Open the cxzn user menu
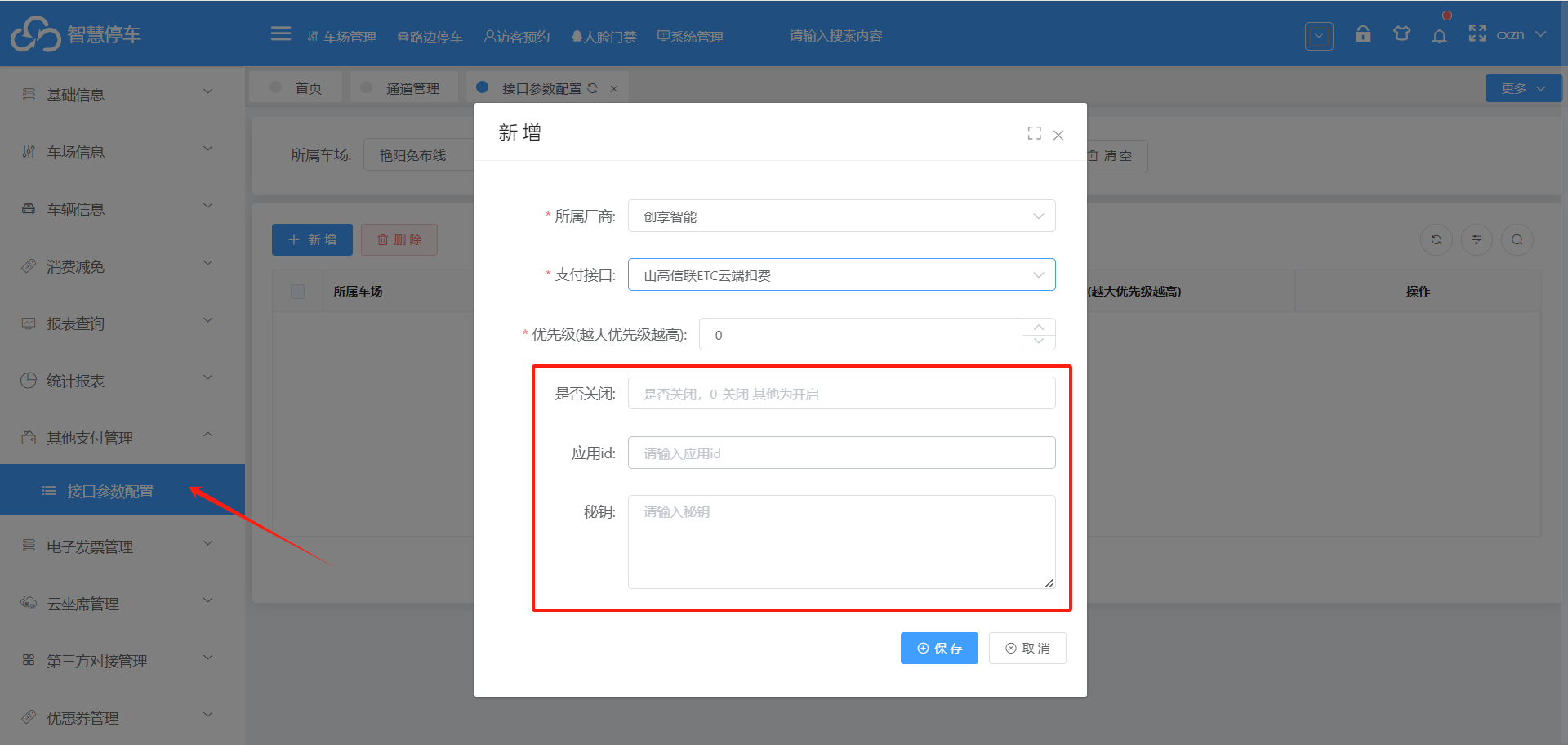The image size is (1568, 745). (x=1521, y=34)
